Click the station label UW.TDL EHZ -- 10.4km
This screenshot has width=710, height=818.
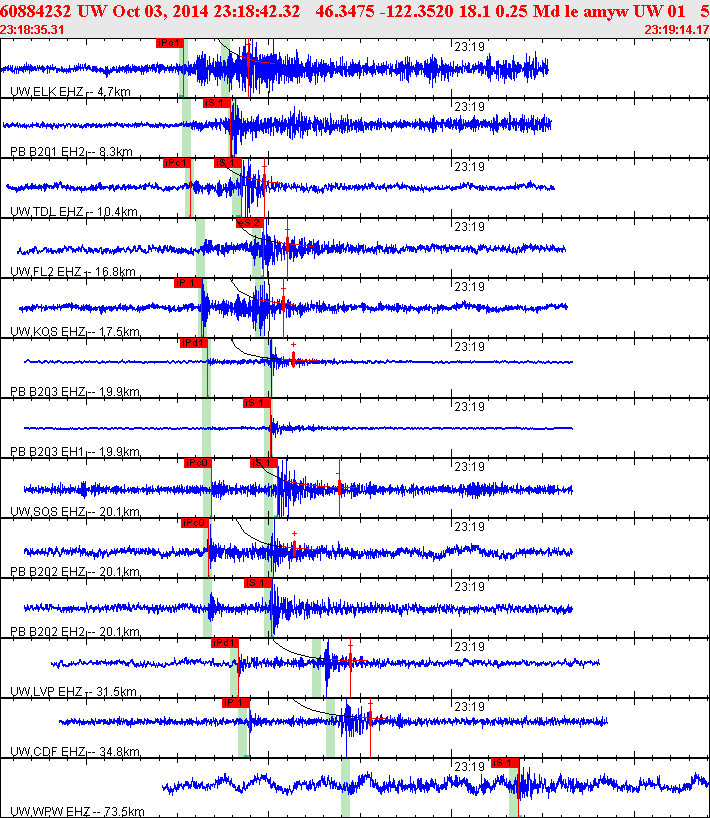point(74,212)
